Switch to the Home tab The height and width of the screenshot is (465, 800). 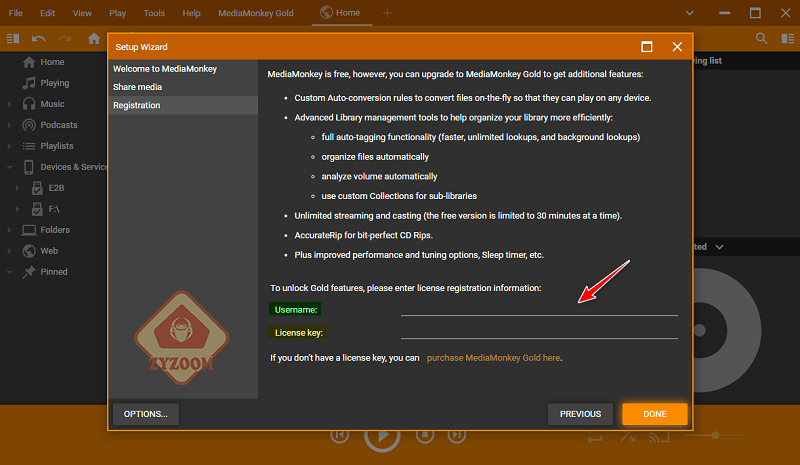(x=341, y=13)
